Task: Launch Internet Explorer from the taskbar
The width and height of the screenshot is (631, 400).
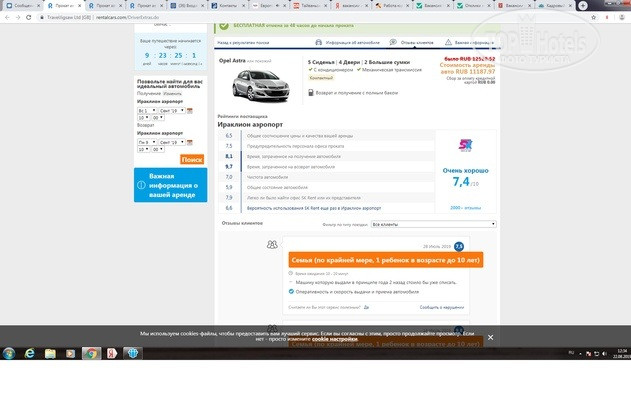Action: [x=31, y=353]
